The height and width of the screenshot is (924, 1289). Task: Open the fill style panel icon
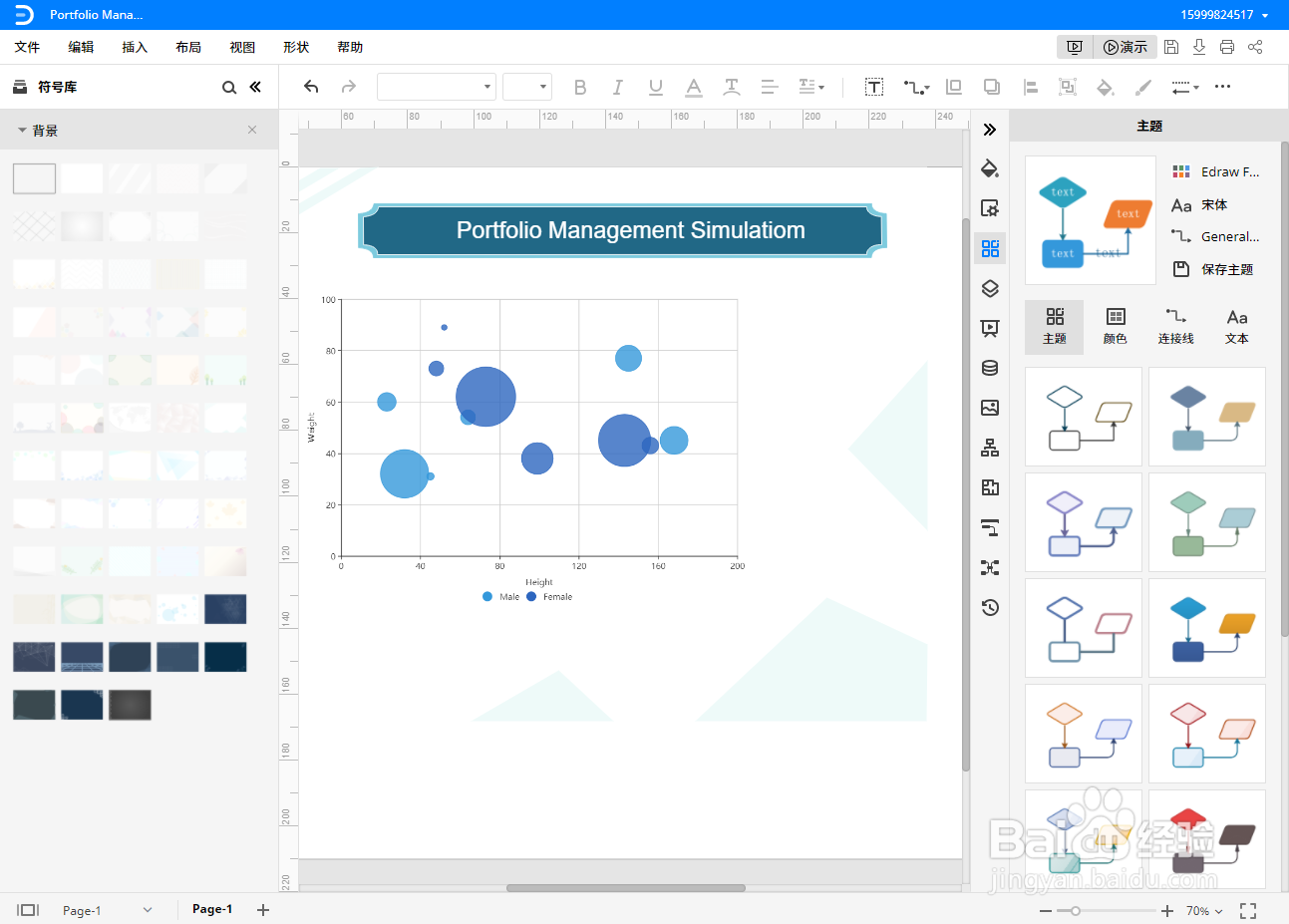coord(990,167)
